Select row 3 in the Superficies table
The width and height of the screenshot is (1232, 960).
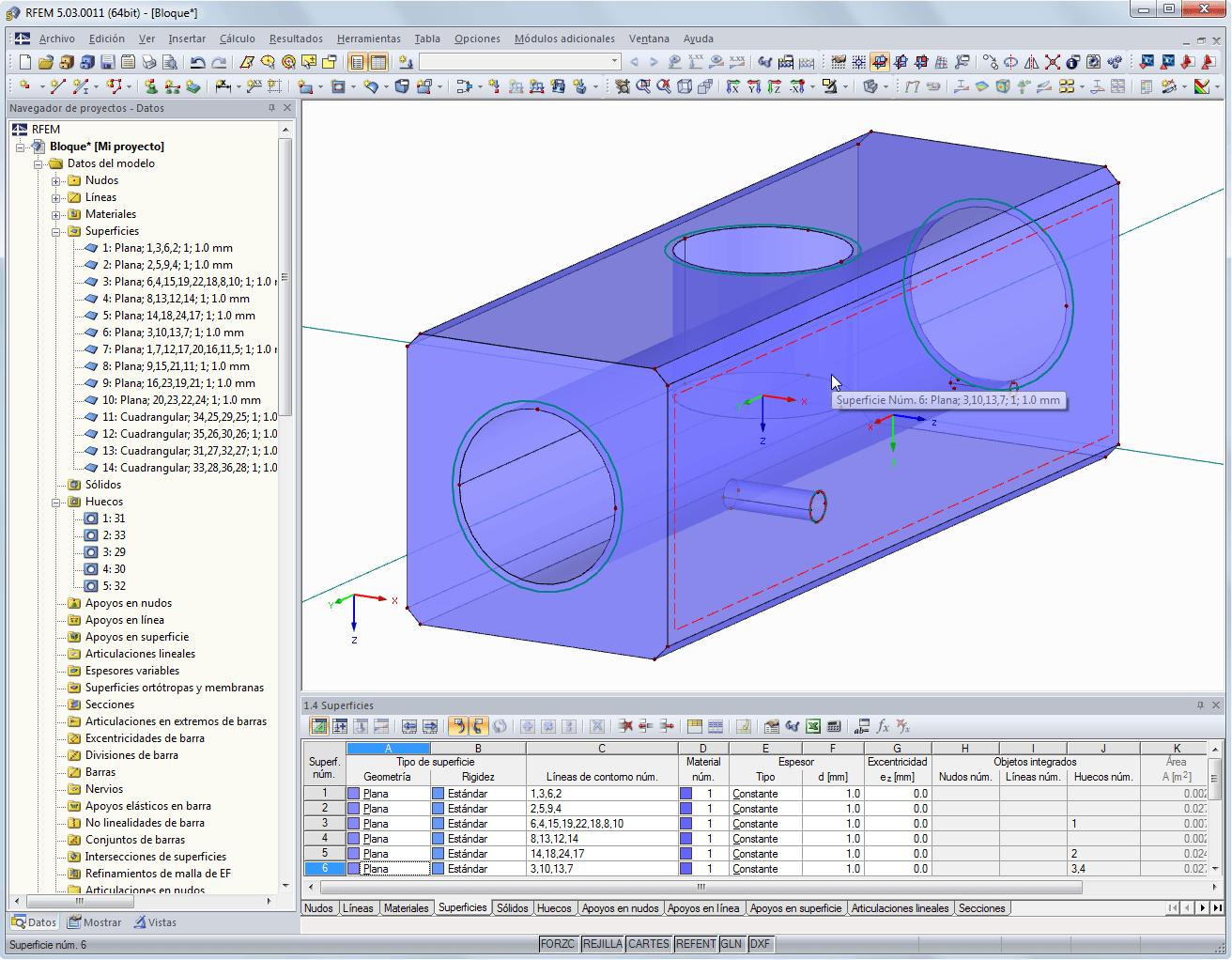pyautogui.click(x=325, y=823)
